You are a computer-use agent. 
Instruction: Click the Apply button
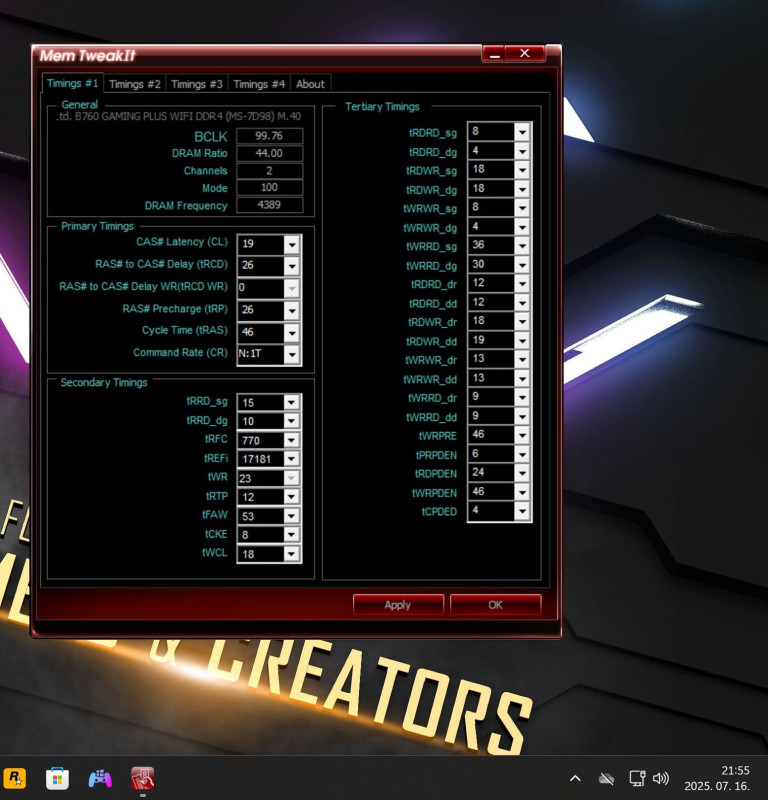(x=398, y=605)
